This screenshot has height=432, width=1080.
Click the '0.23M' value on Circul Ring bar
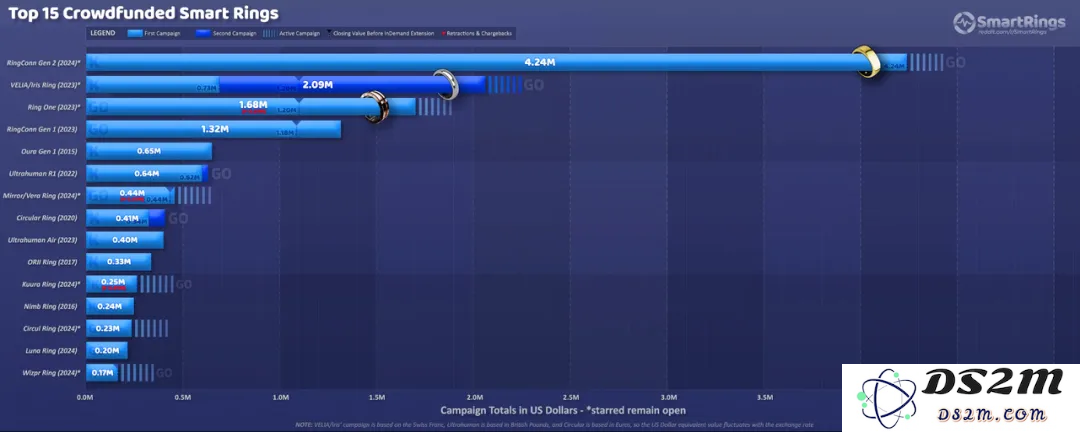pos(108,329)
